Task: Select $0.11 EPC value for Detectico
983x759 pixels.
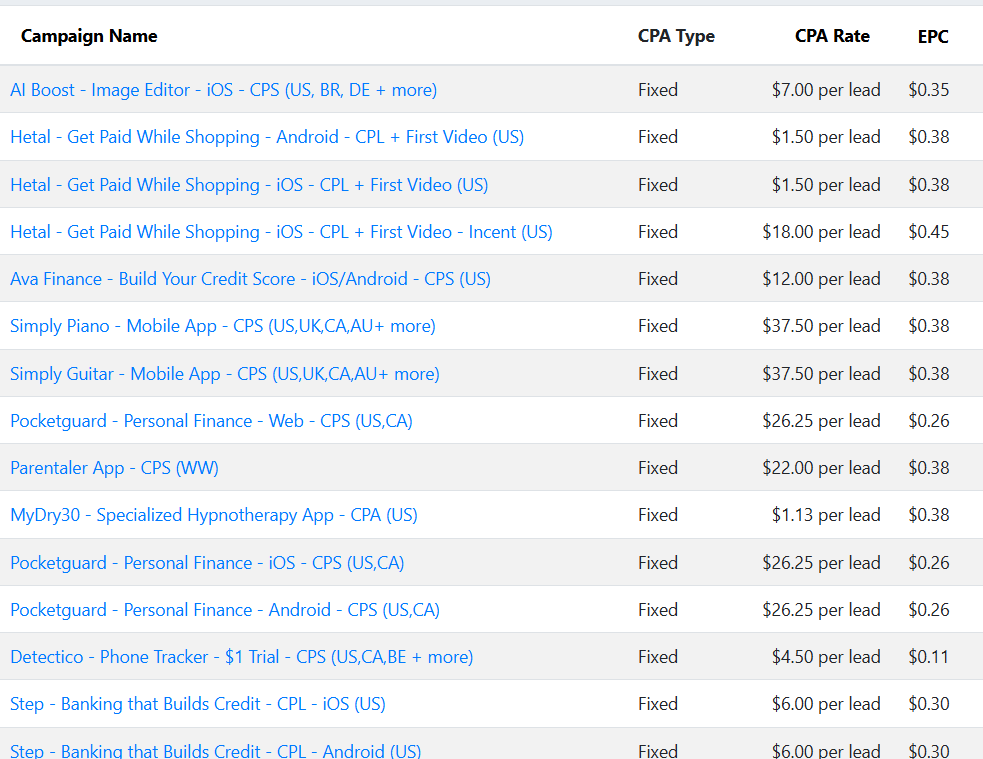Action: 928,657
